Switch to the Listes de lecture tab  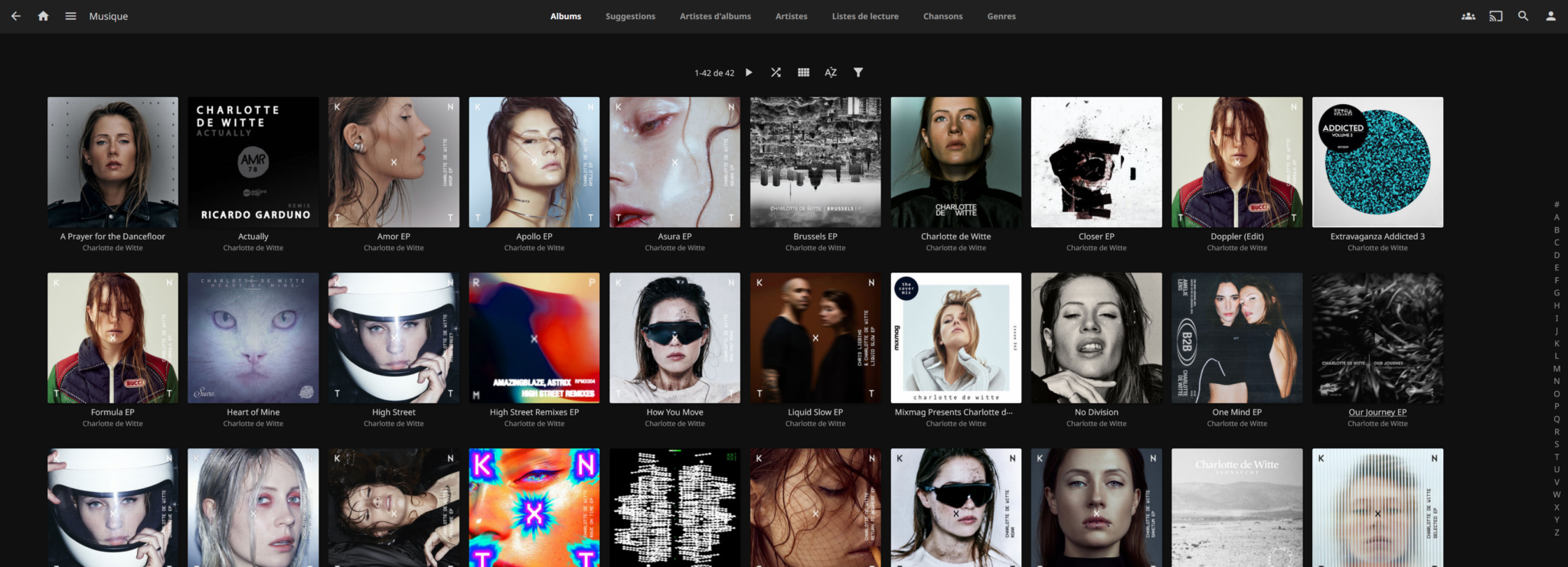pos(865,16)
